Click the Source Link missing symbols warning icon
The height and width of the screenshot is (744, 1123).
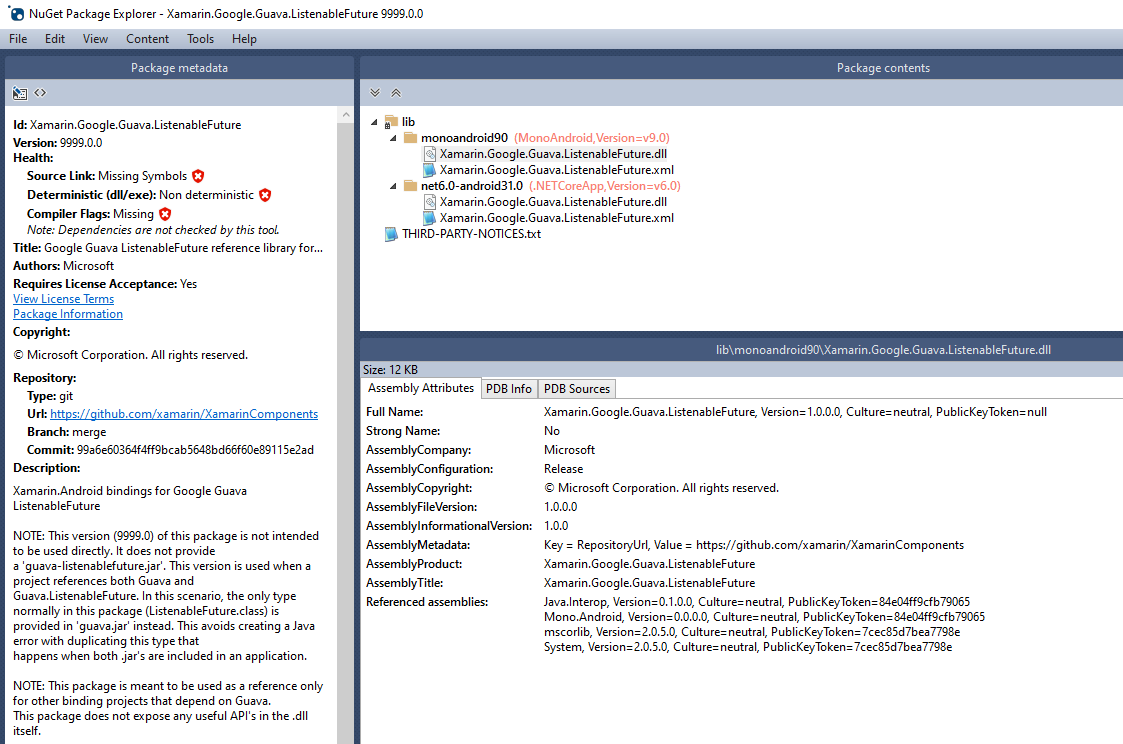coord(198,176)
